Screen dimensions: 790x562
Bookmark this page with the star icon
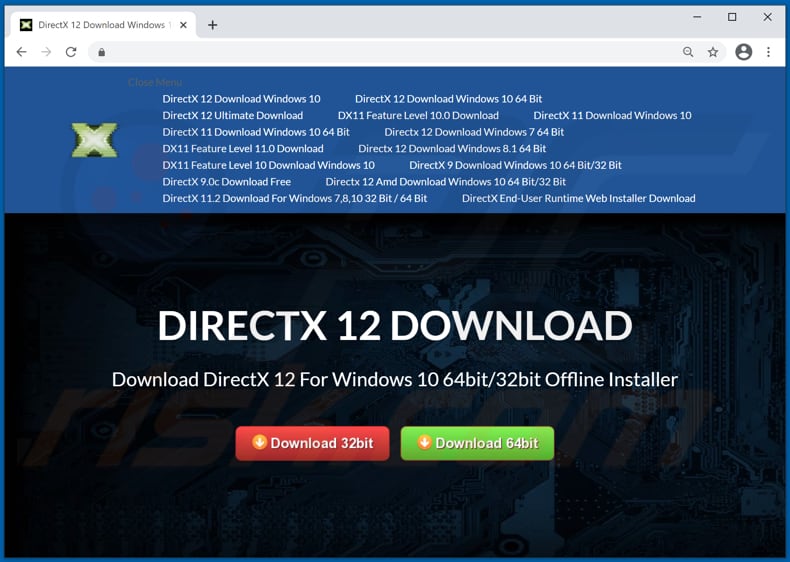pos(712,52)
